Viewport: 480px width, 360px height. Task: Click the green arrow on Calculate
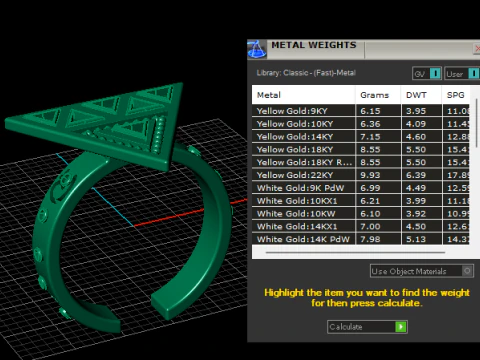point(401,327)
